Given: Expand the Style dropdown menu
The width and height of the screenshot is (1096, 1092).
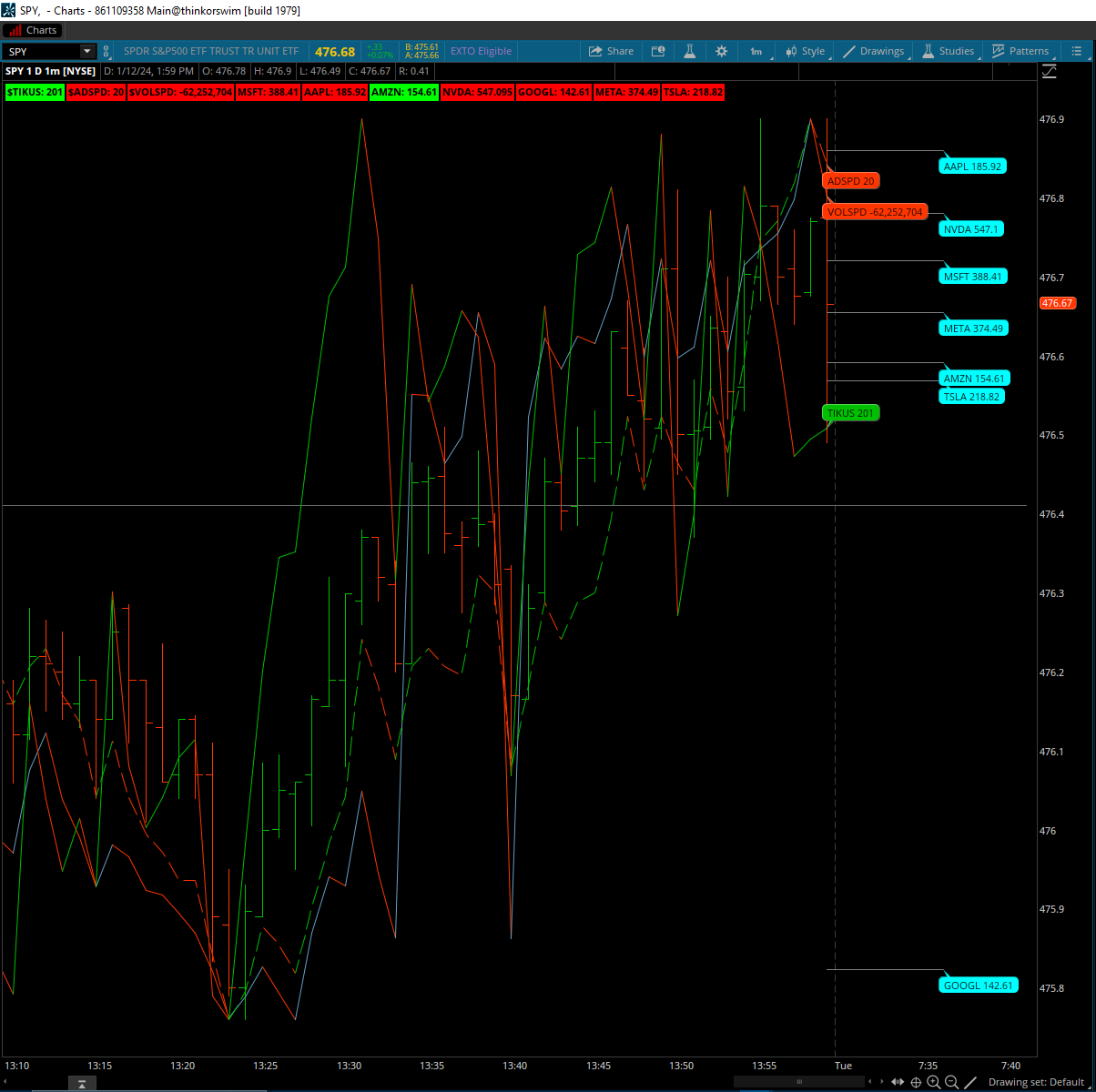Looking at the screenshot, I should coord(805,52).
